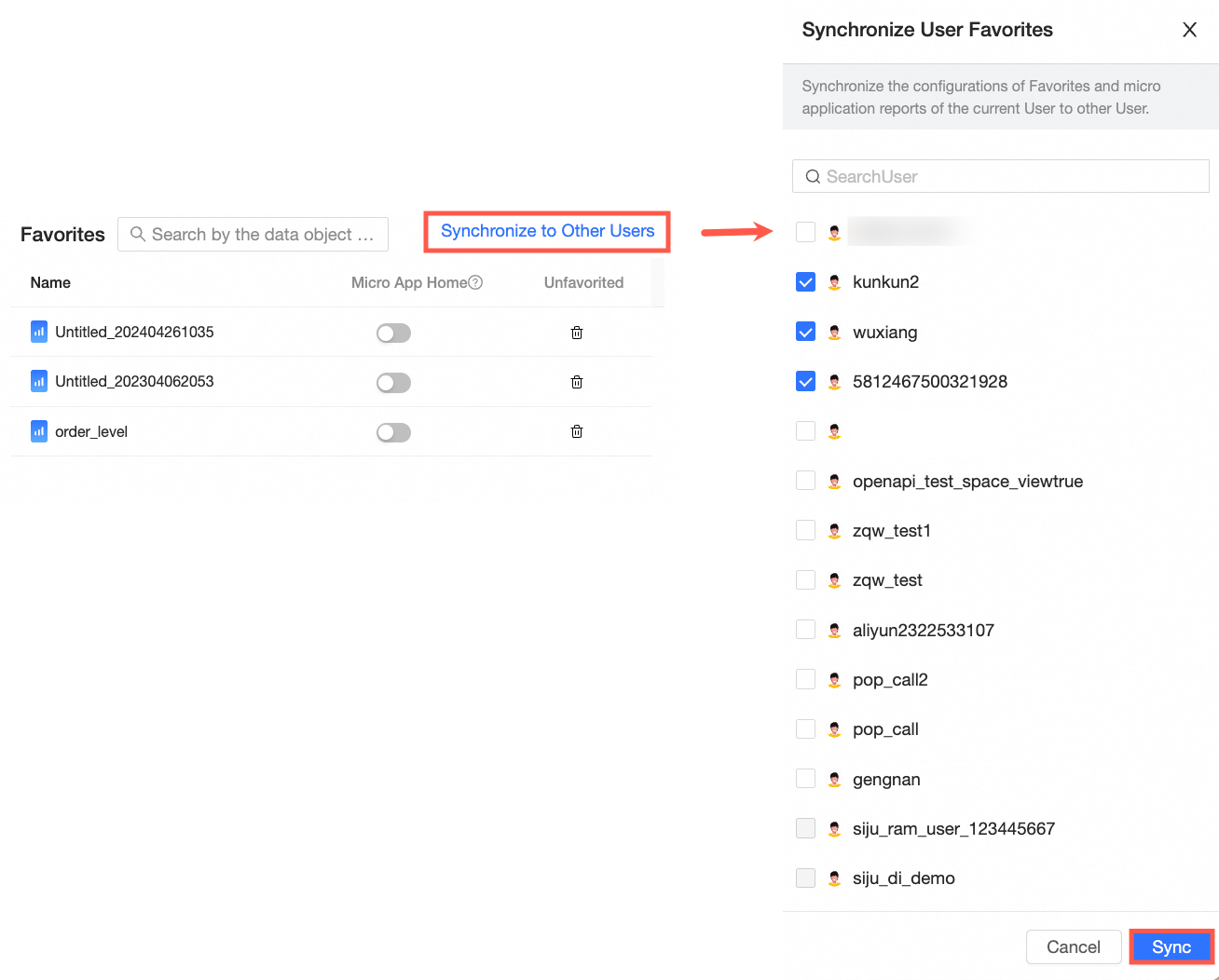
Task: Click the Micro App Home help icon
Action: 475,282
